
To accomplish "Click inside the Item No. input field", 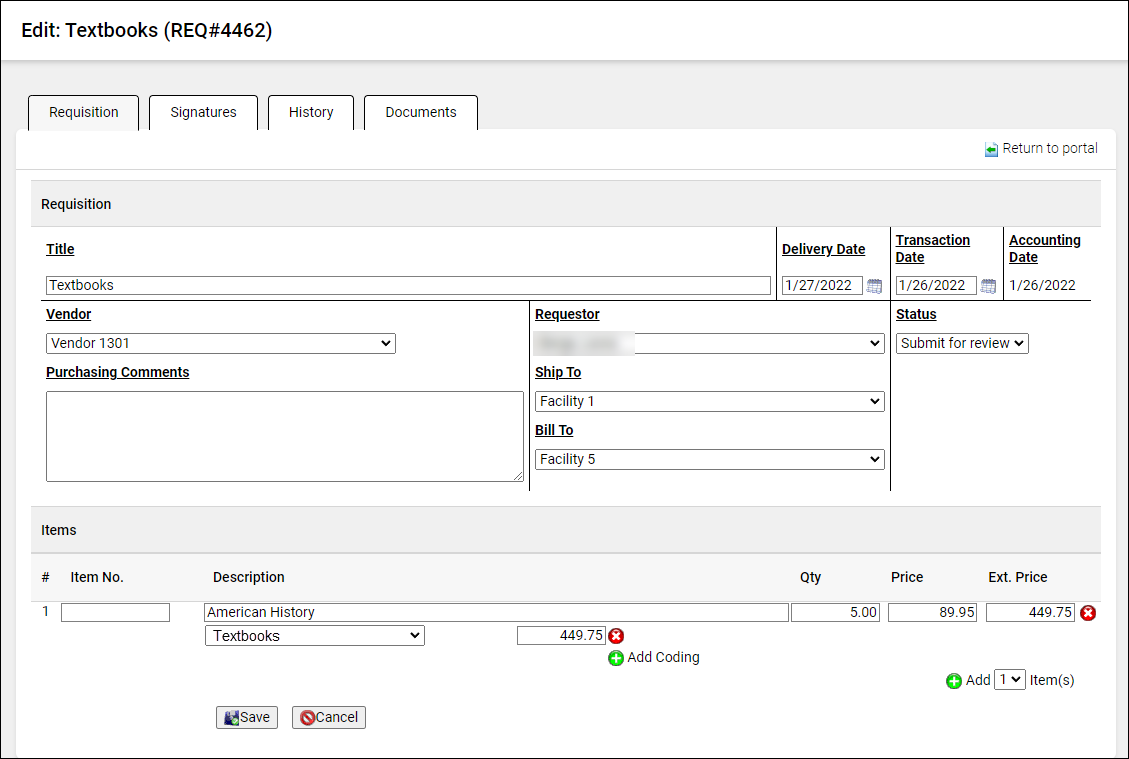I will tap(115, 612).
